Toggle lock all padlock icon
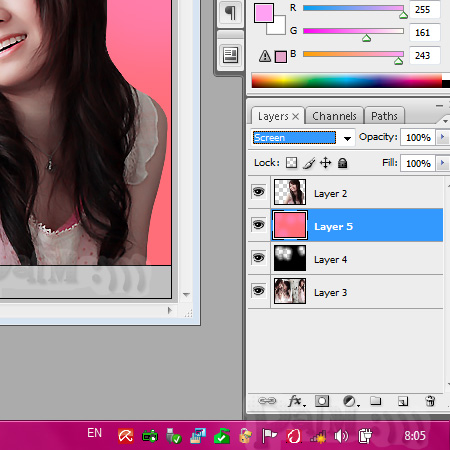Screen dimensions: 450x450 click(x=342, y=163)
